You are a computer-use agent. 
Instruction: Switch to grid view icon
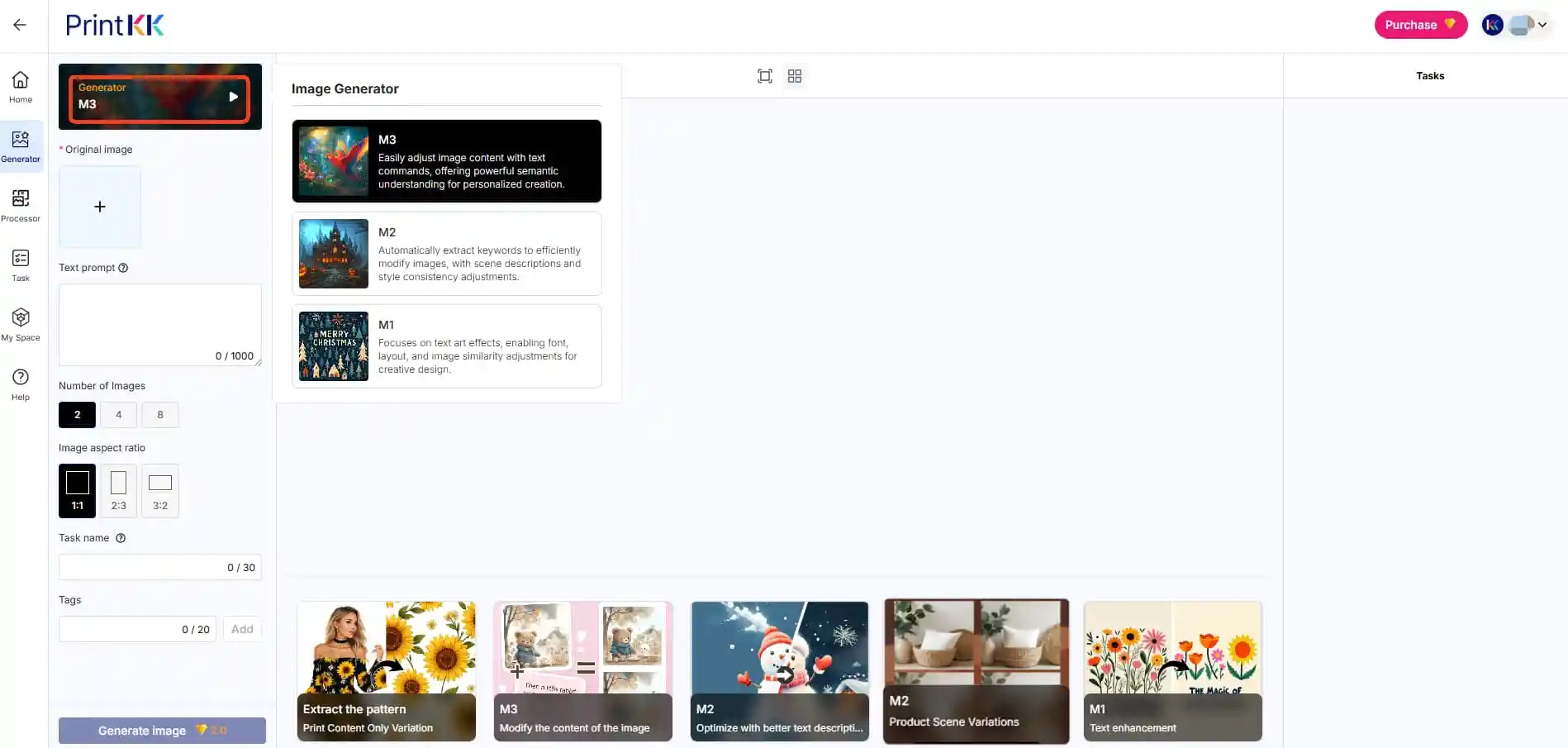[795, 76]
